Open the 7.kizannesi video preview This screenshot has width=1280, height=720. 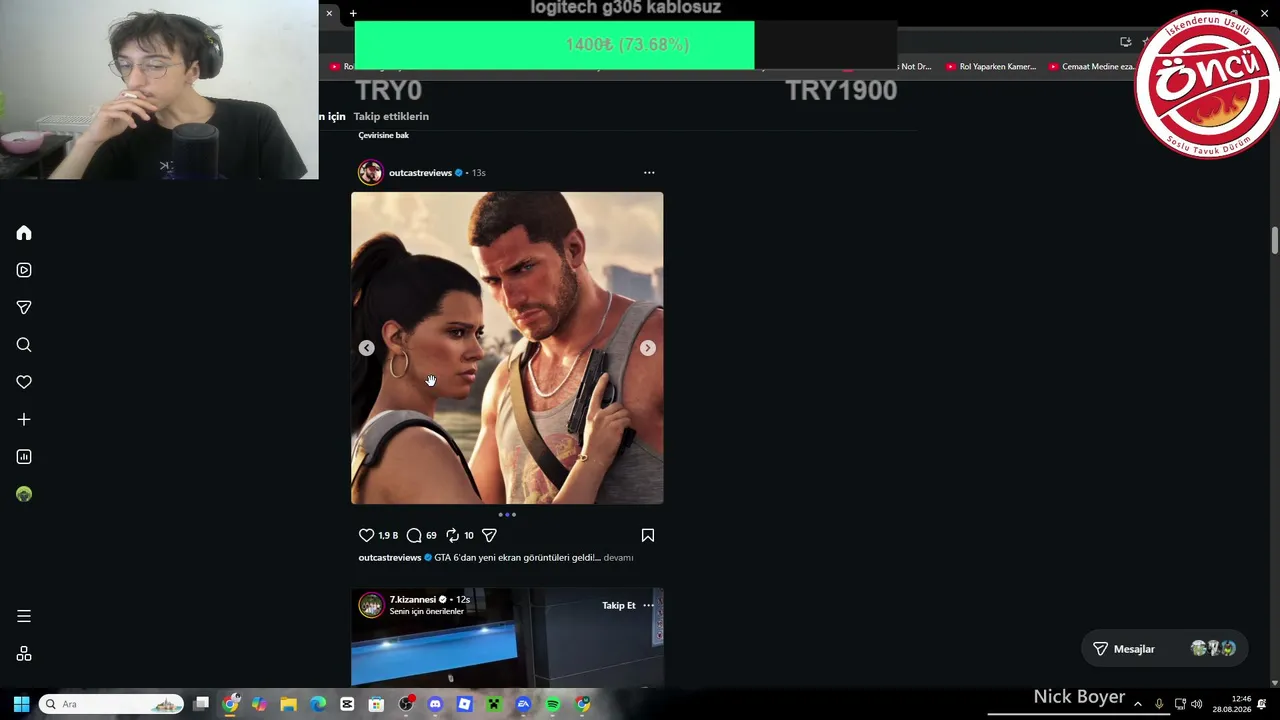(507, 637)
